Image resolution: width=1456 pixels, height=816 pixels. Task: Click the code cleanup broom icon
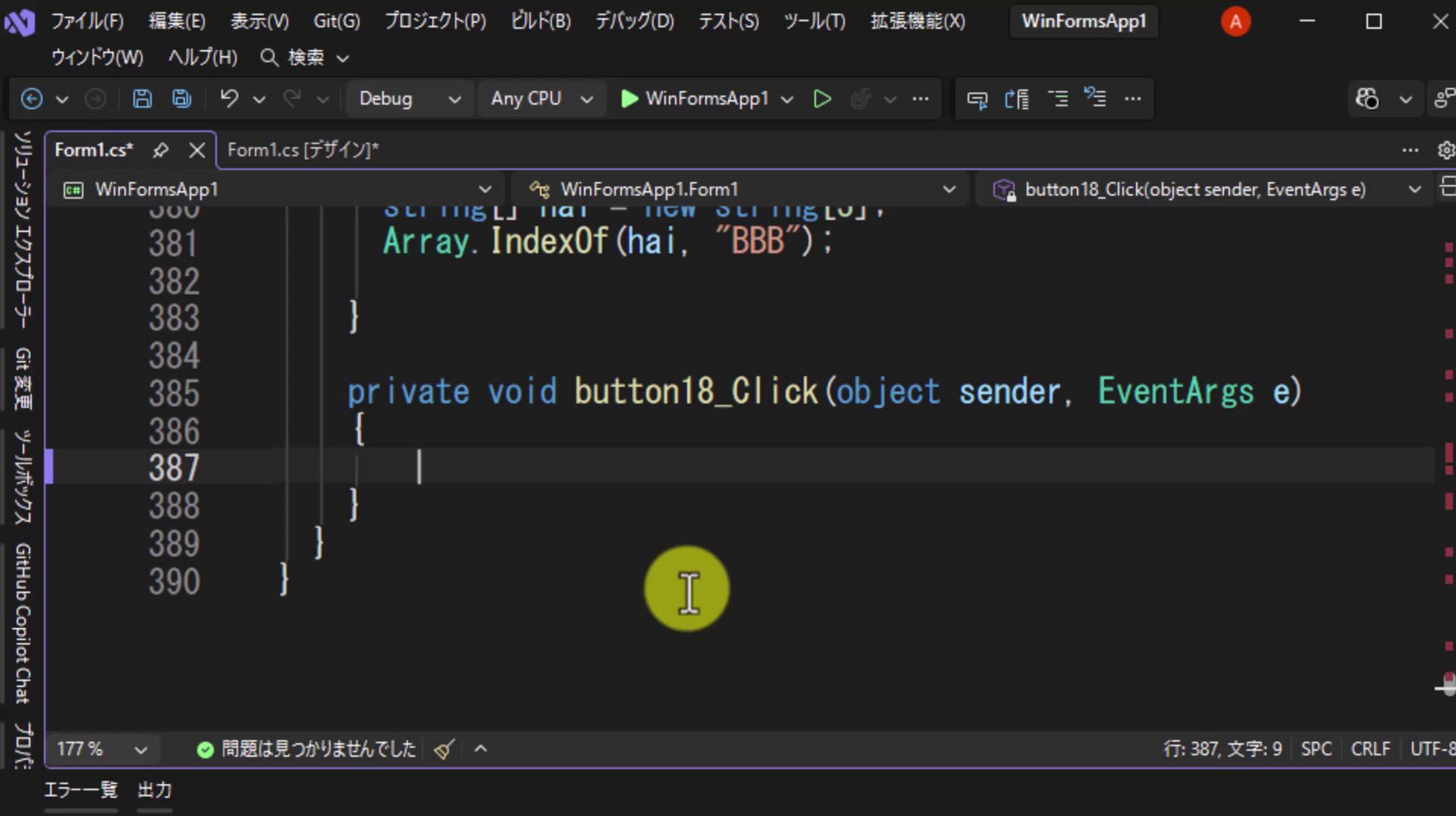point(444,749)
